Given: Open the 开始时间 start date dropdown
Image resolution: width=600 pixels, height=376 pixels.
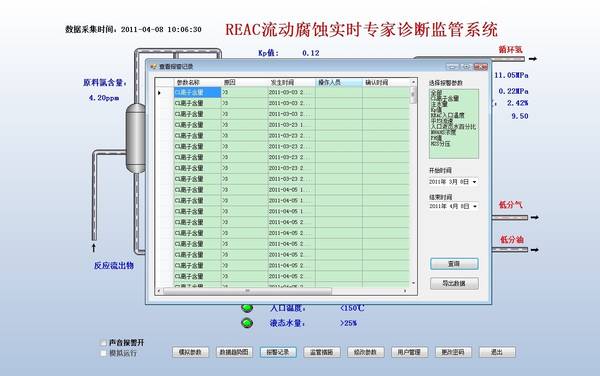Looking at the screenshot, I should tap(474, 182).
